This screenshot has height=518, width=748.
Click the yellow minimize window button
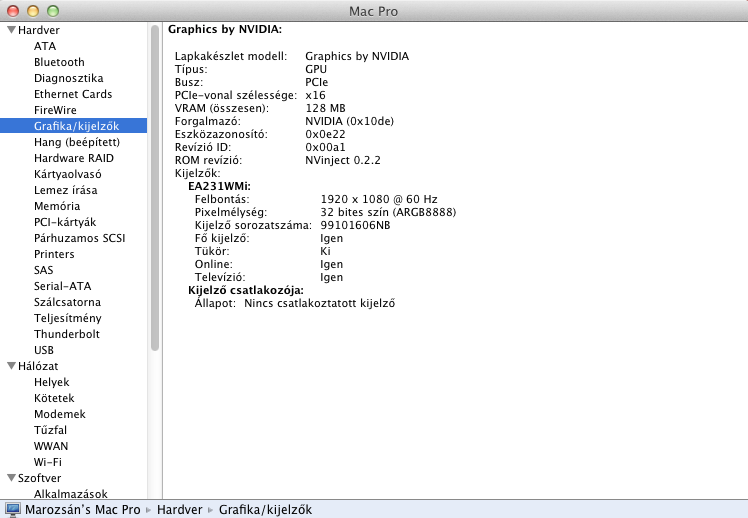tap(33, 10)
